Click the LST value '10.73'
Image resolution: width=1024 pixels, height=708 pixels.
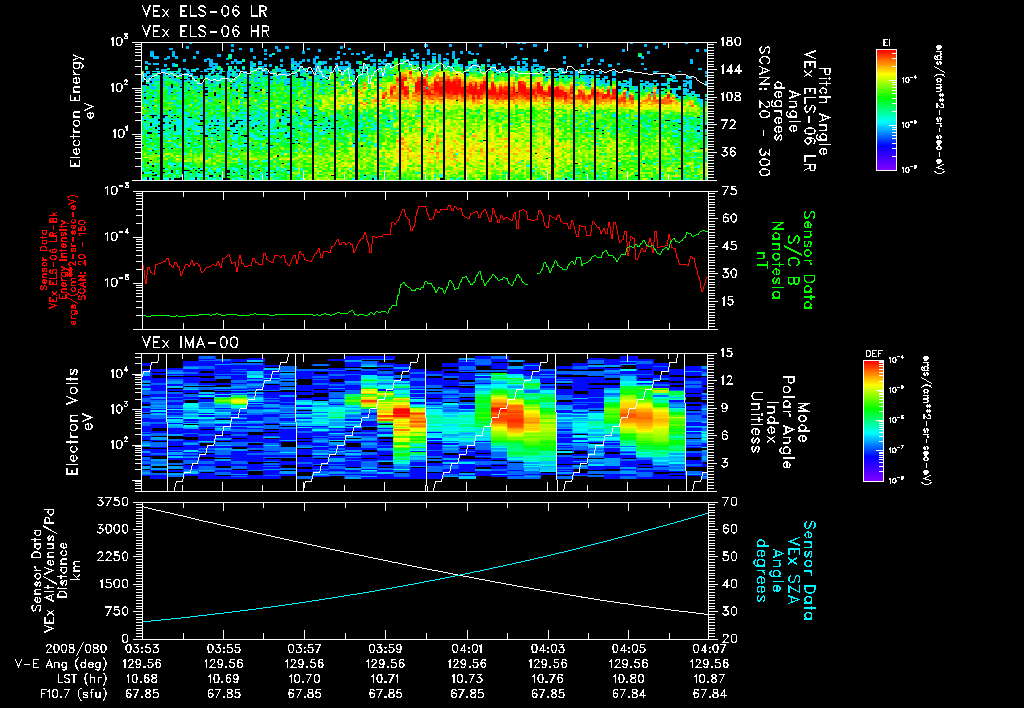[x=467, y=680]
